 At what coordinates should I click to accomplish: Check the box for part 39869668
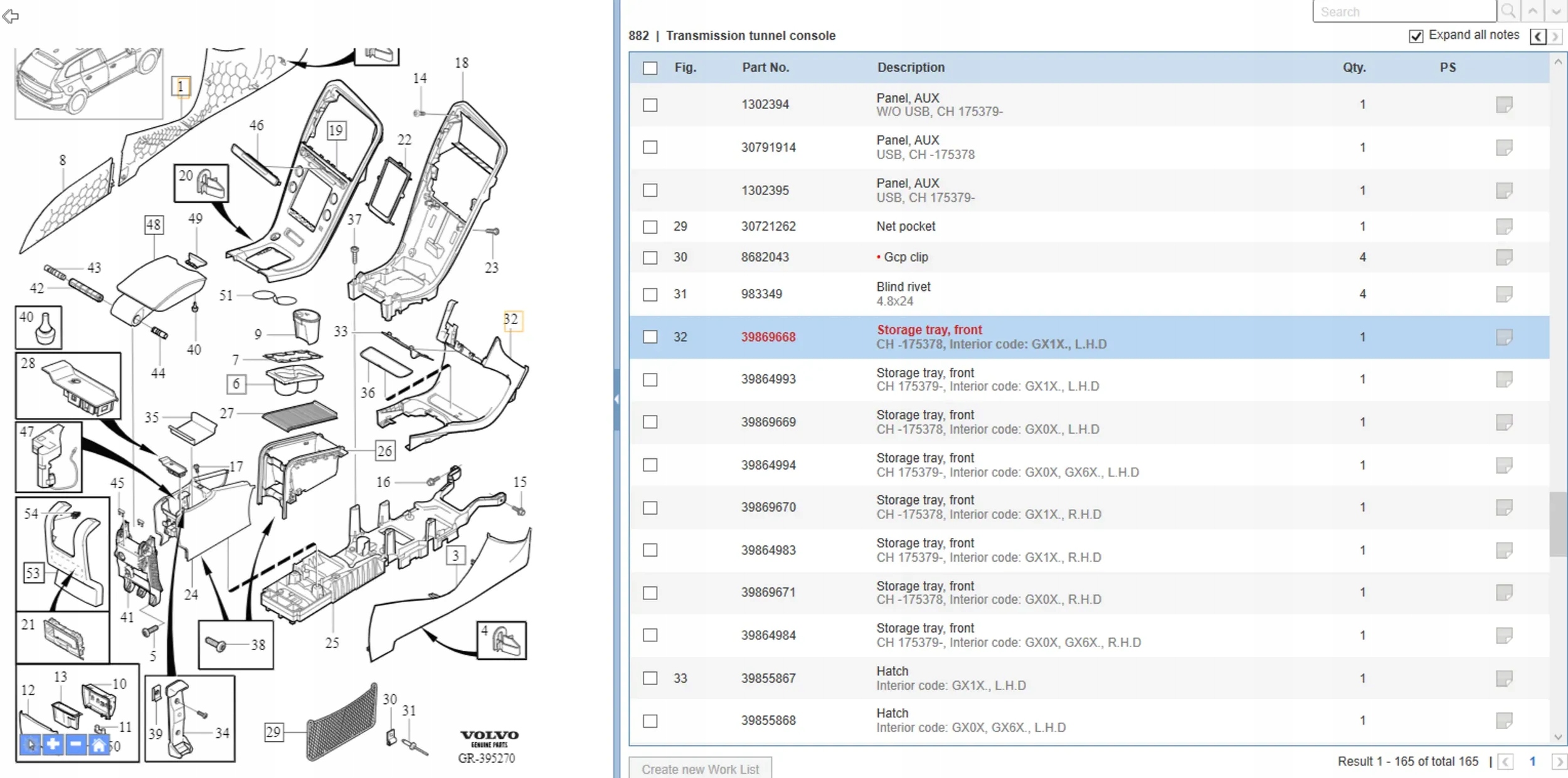(650, 337)
